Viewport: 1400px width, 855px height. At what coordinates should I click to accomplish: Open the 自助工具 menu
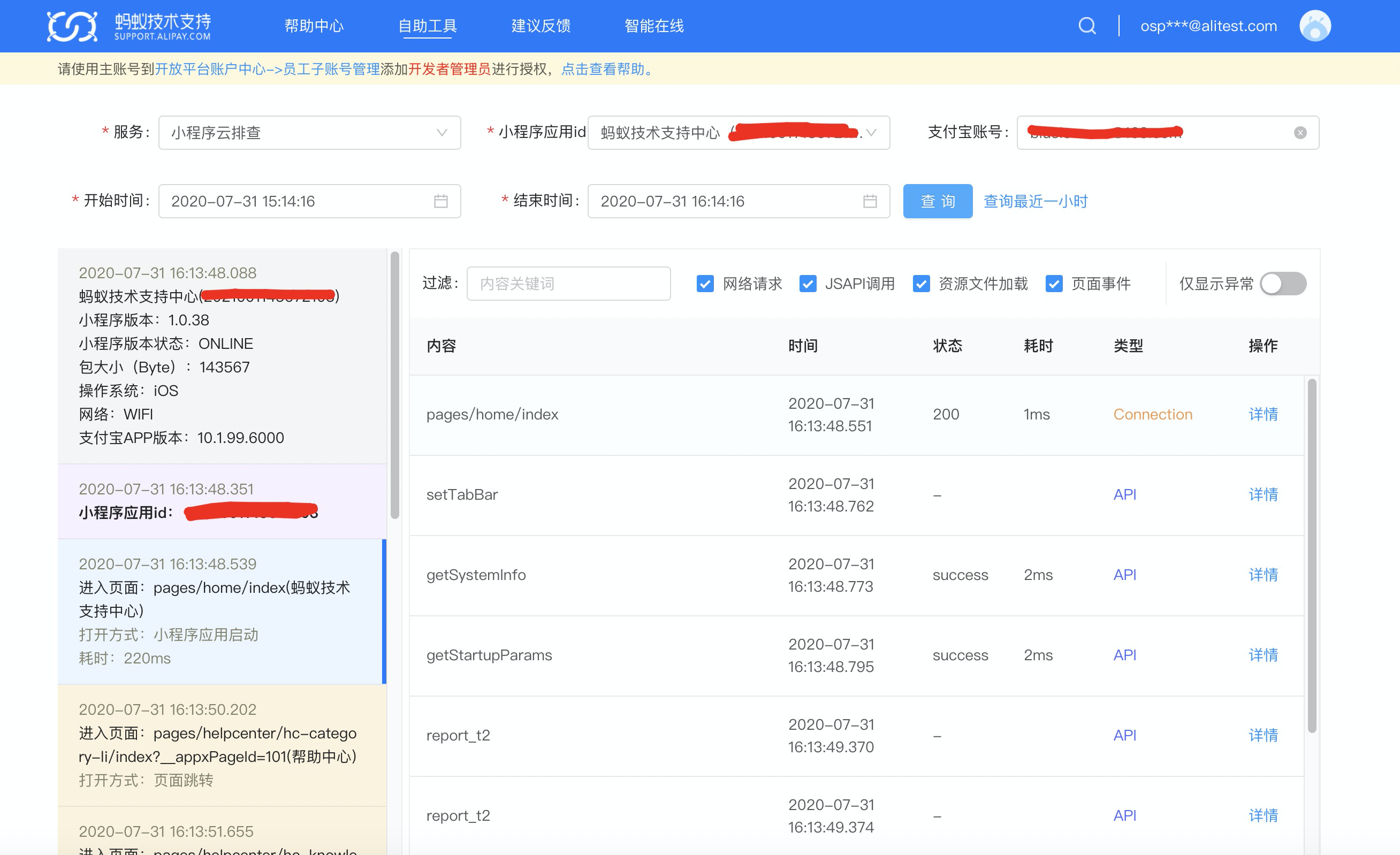click(x=427, y=26)
